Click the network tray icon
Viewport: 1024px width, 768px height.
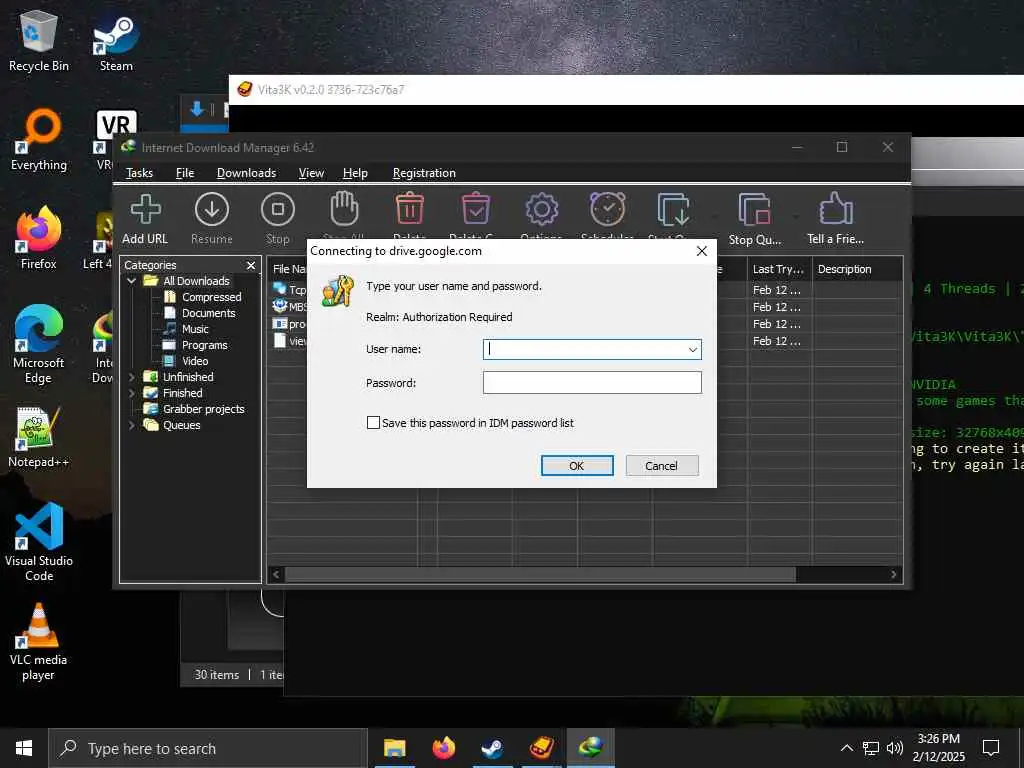click(x=871, y=748)
